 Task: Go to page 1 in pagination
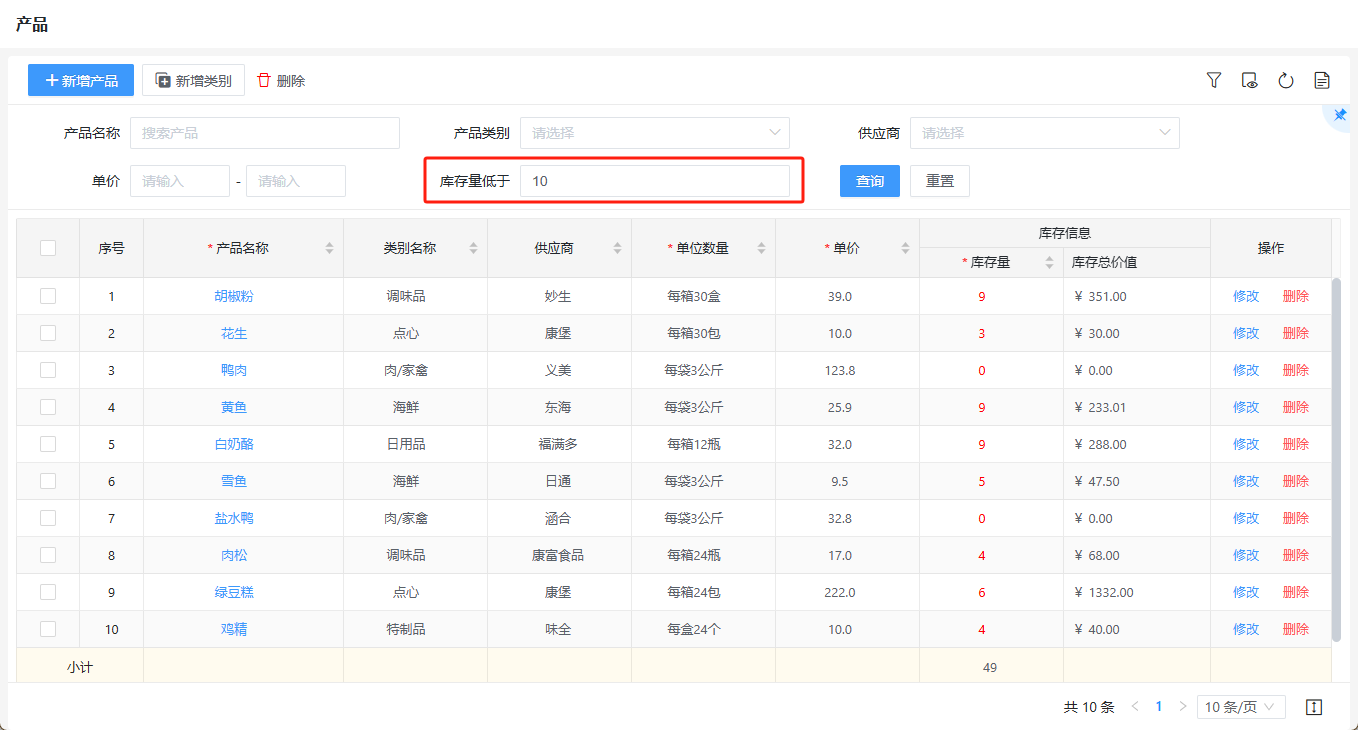(x=1159, y=707)
